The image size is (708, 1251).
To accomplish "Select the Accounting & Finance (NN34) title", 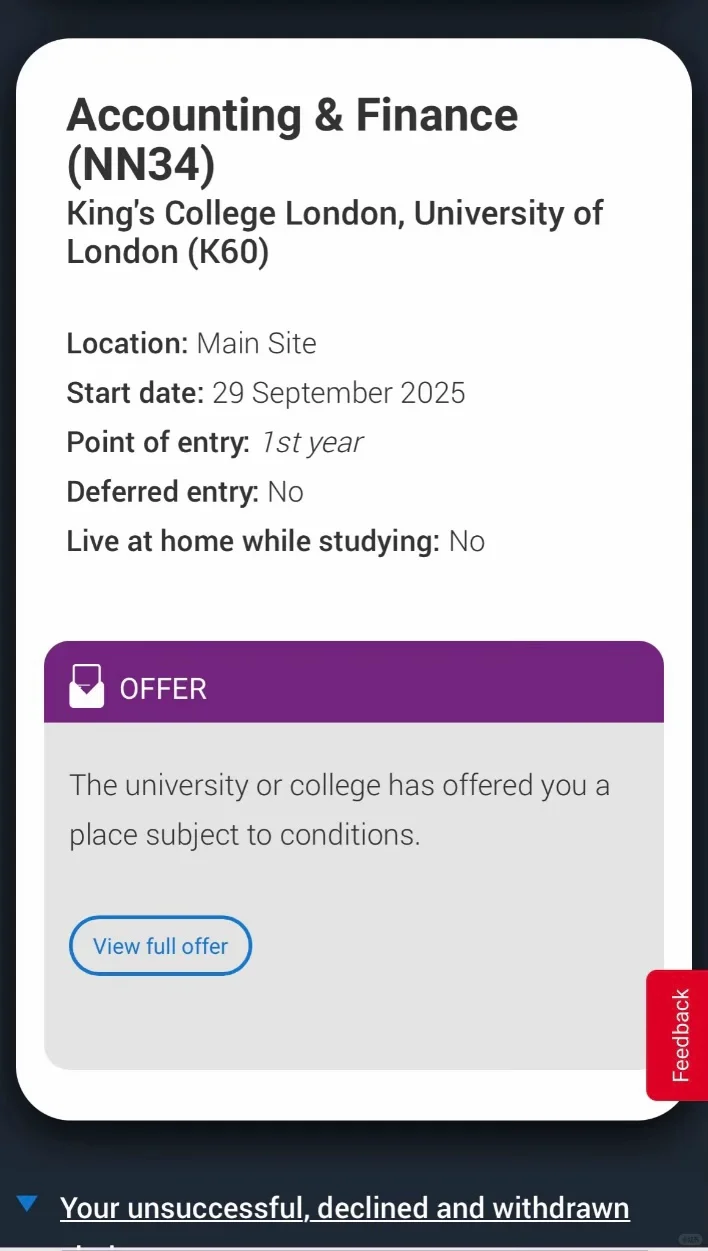I will pos(292,141).
